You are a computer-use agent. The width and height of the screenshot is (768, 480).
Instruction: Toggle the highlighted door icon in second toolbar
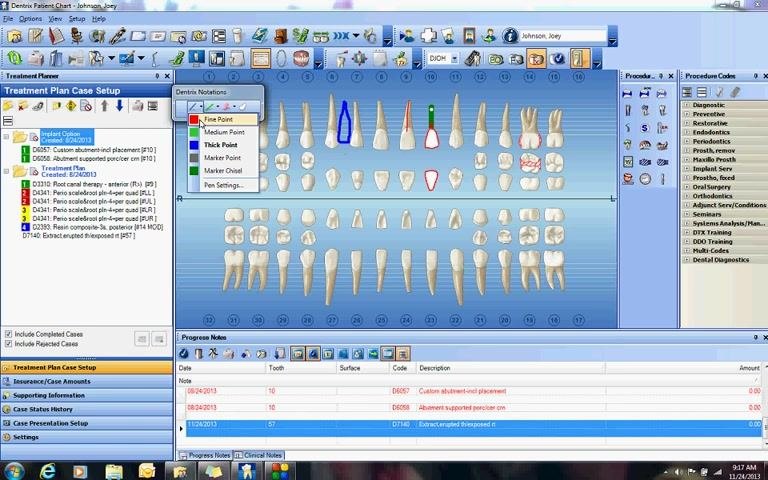click(x=579, y=58)
